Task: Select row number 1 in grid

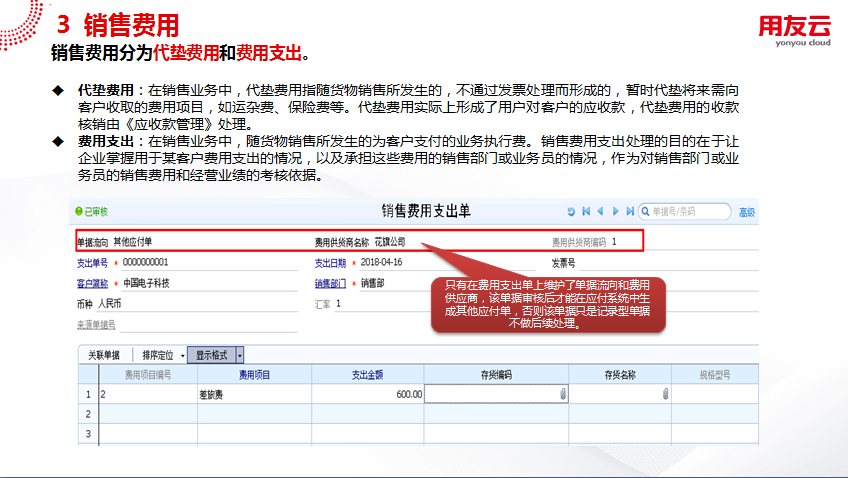Action: click(88, 394)
